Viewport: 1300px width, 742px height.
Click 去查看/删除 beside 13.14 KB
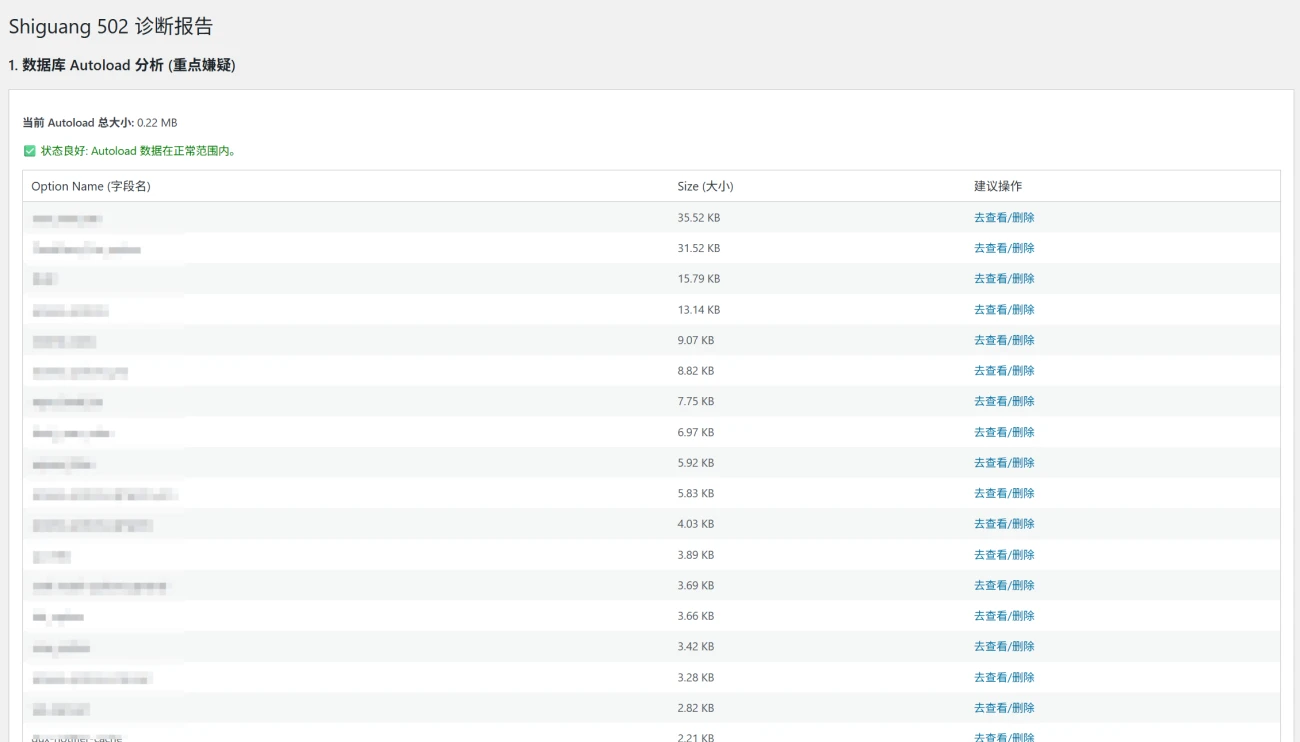click(x=1004, y=310)
